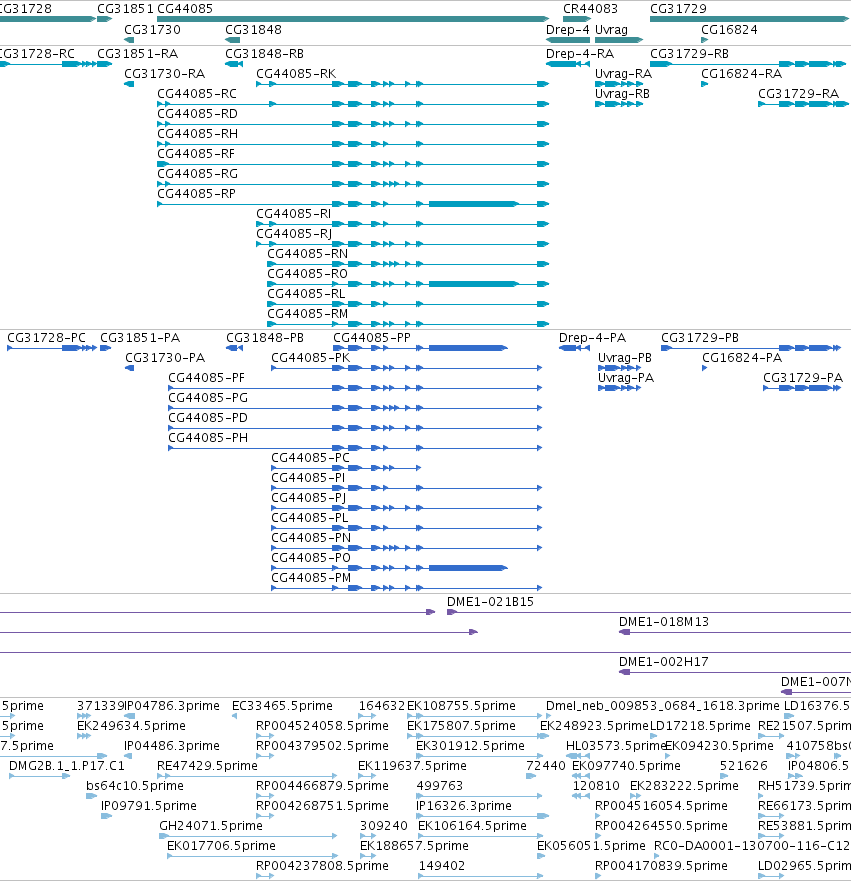
Task: Click the large coding block of CG44085-PP
Action: 467,348
